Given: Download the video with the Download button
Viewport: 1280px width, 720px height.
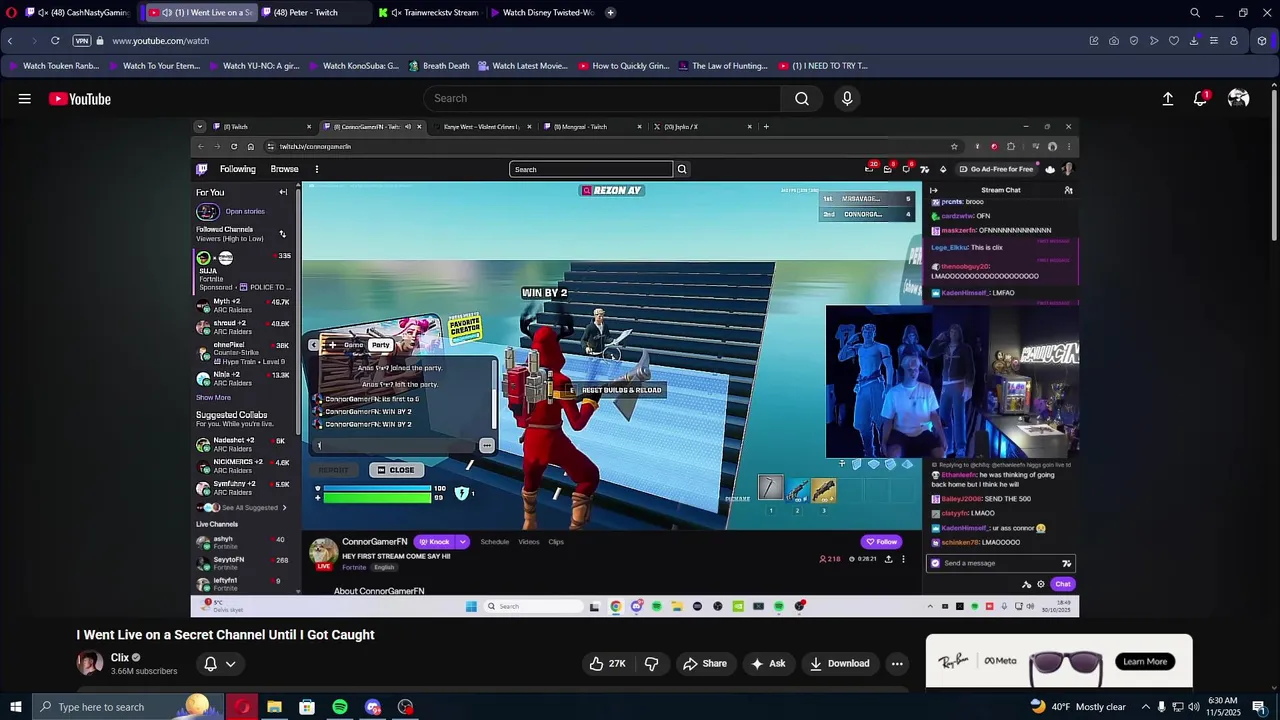Looking at the screenshot, I should [x=840, y=663].
